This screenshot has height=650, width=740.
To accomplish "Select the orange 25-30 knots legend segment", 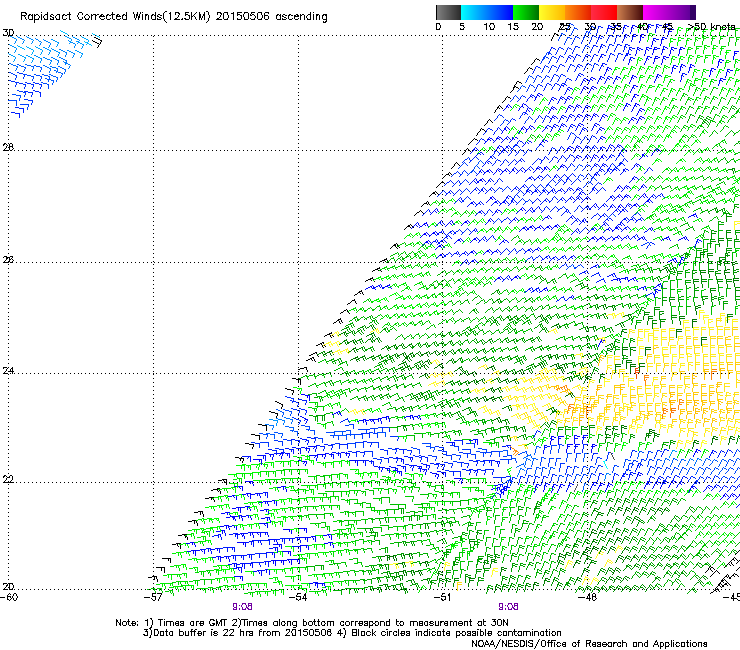I will pos(578,12).
